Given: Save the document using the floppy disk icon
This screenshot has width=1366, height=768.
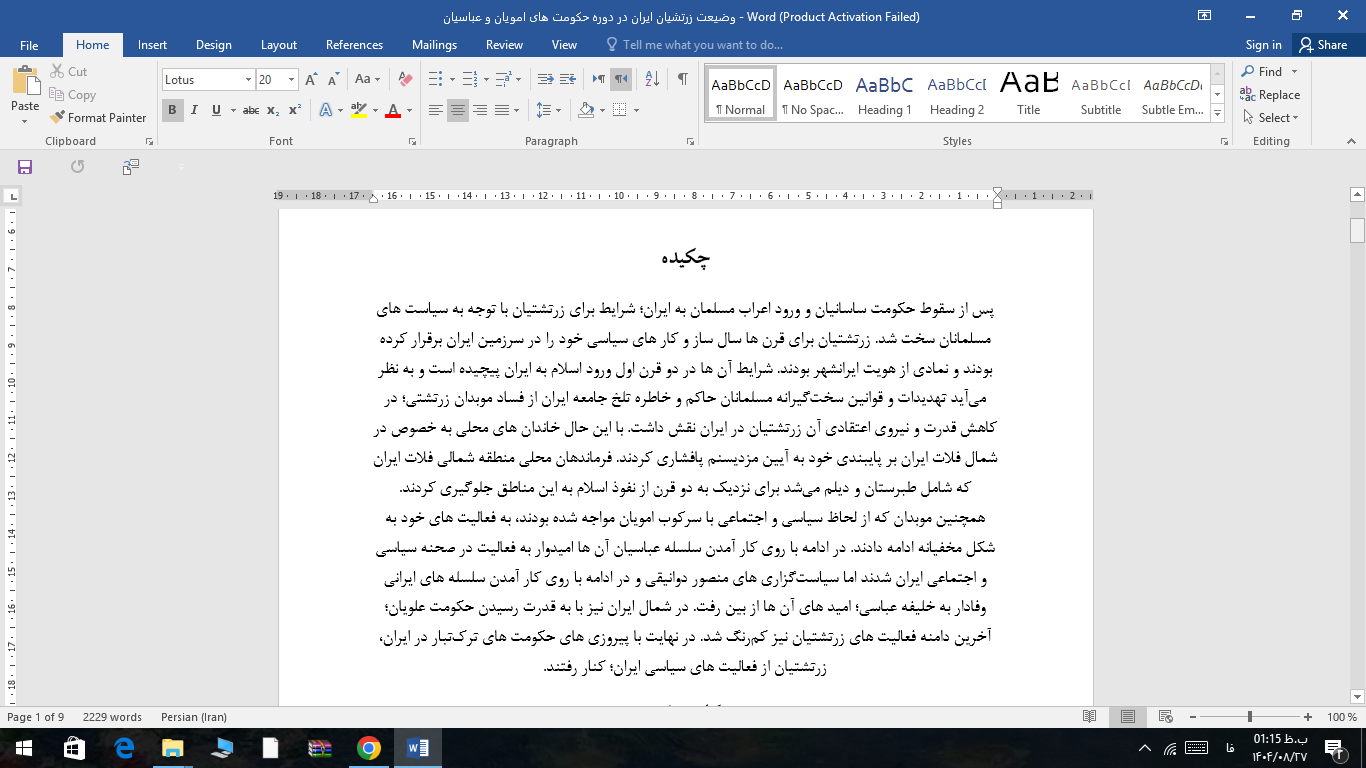Looking at the screenshot, I should (x=25, y=167).
